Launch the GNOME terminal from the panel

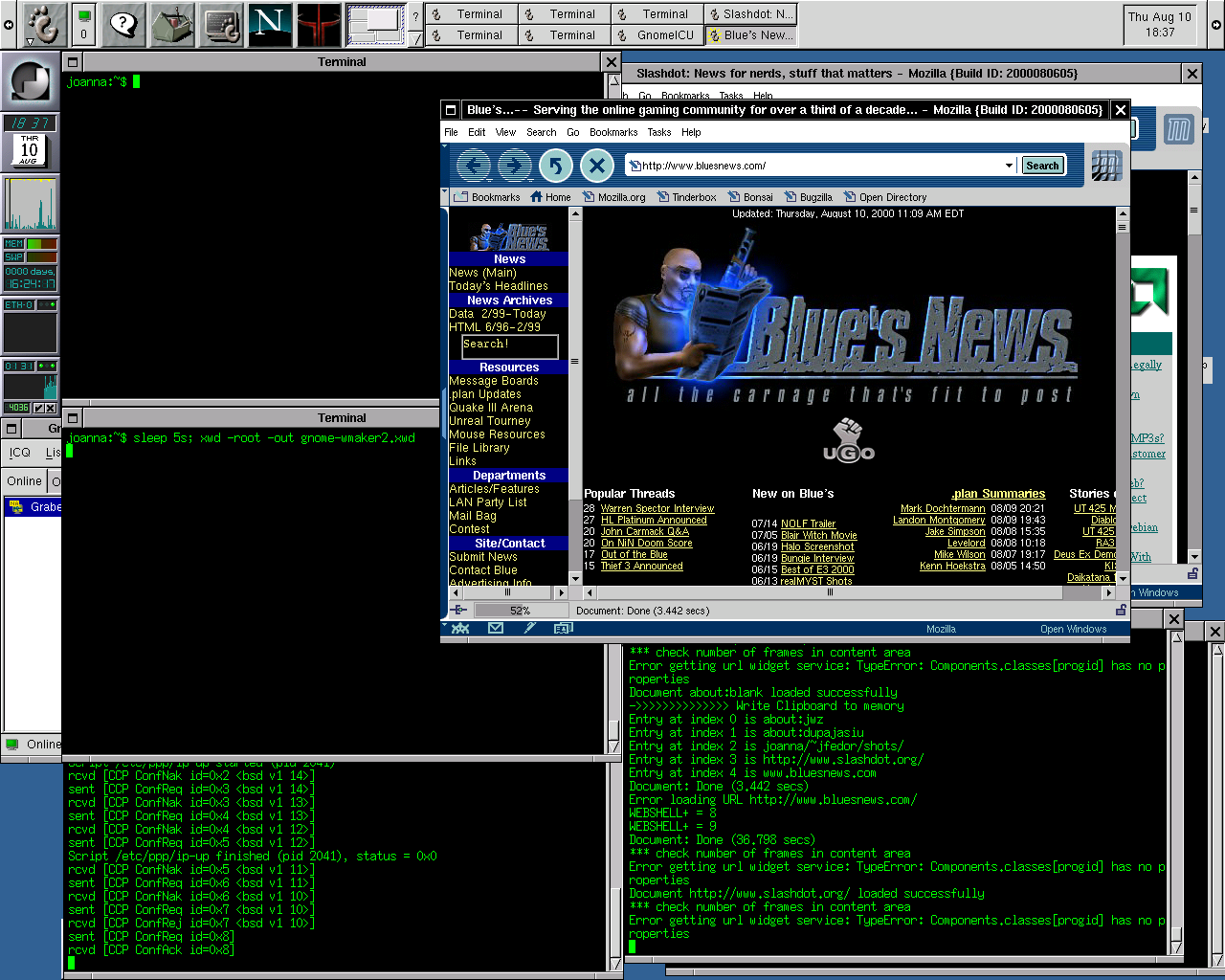pyautogui.click(x=221, y=24)
